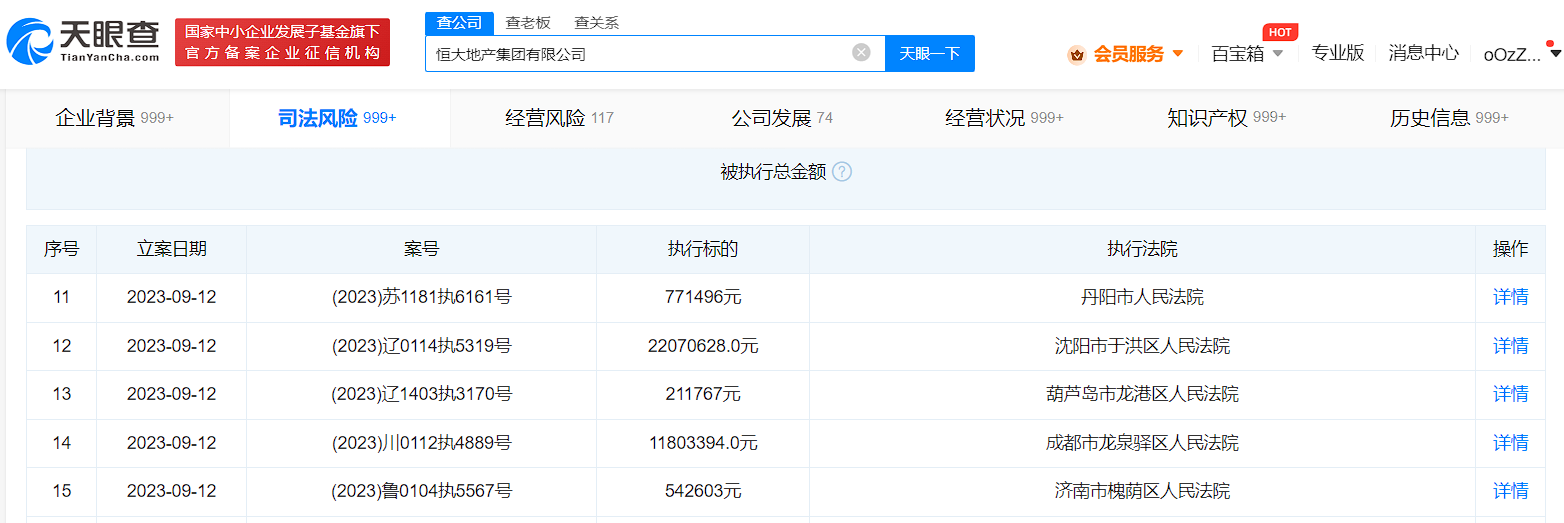
Task: Click the 542603元 amount cell
Action: coord(703,491)
